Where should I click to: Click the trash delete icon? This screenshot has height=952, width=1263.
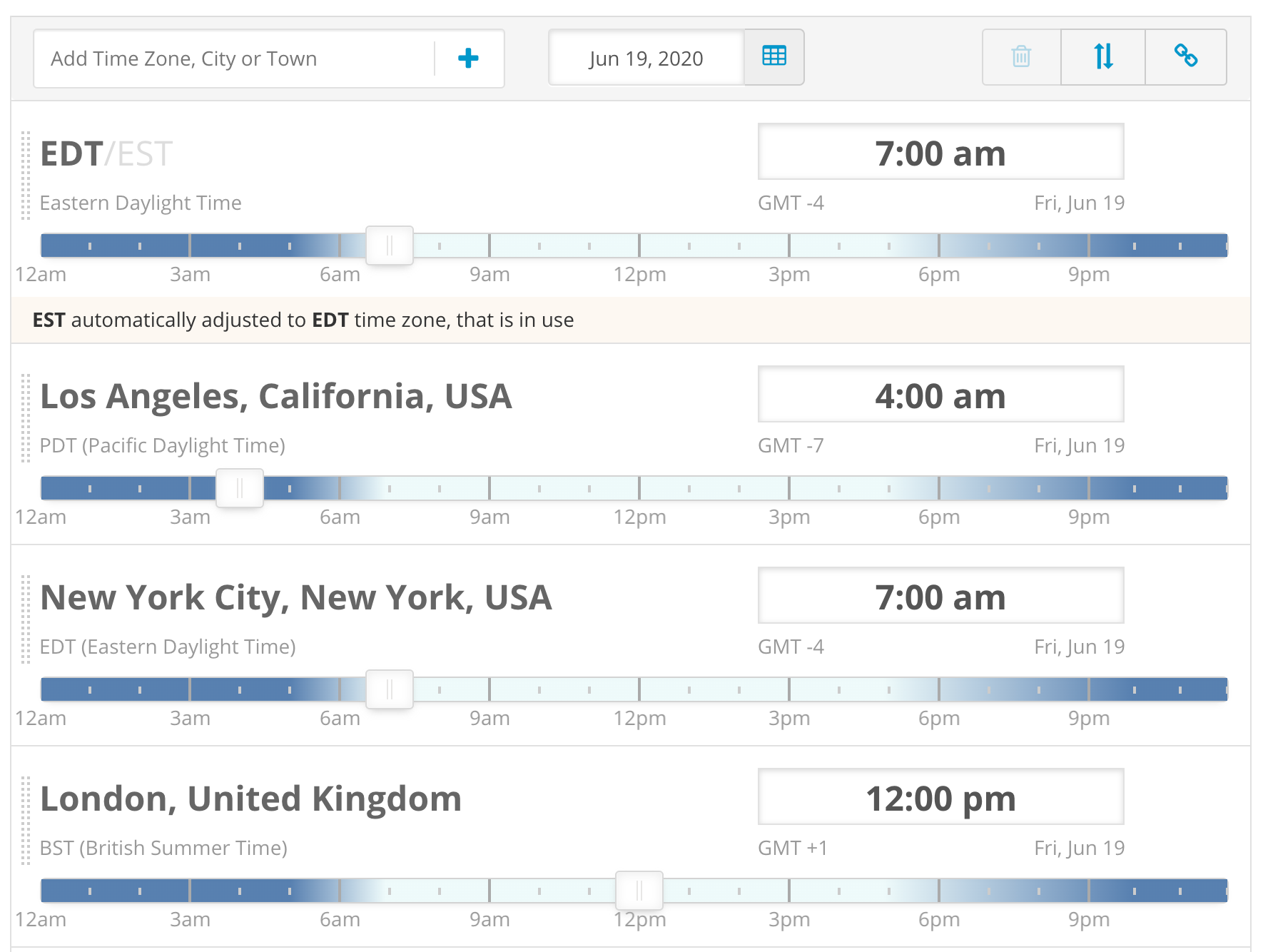click(1021, 57)
